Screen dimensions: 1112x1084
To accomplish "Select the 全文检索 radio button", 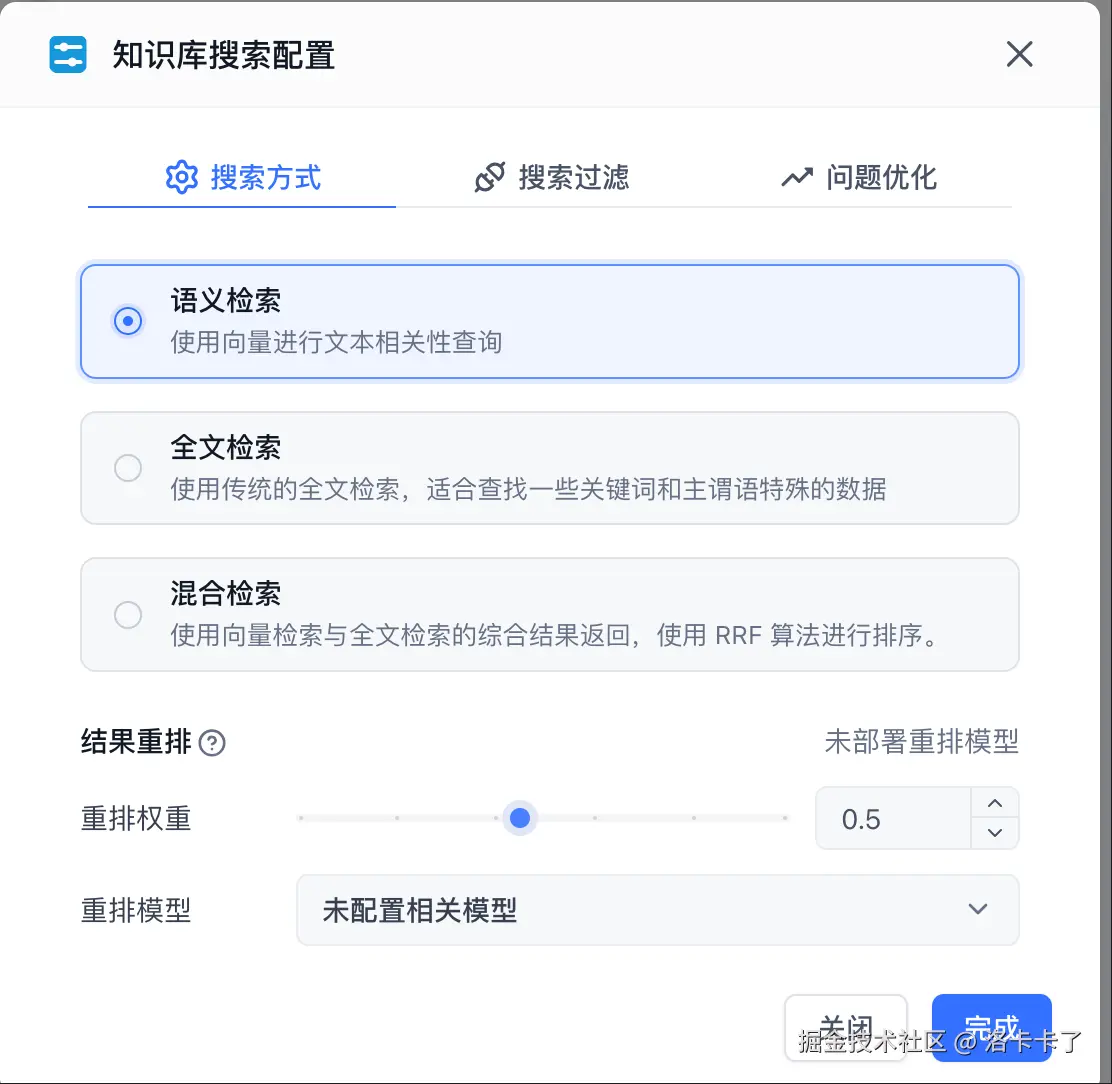I will point(128,468).
